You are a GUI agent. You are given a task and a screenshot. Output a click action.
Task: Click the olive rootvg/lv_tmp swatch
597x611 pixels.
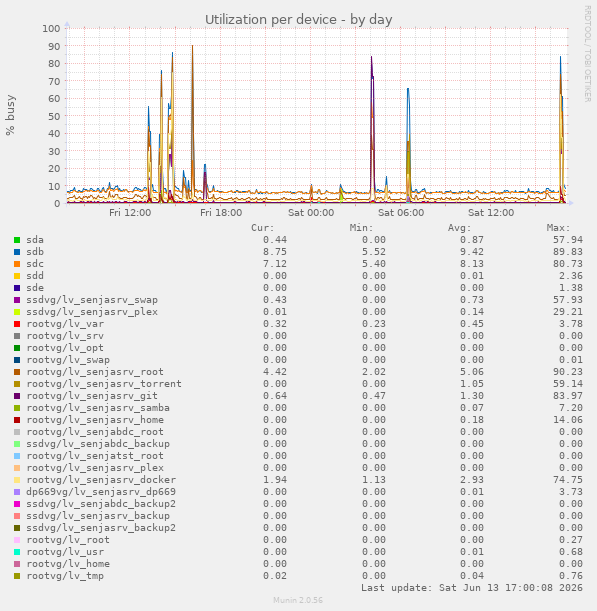(17, 576)
